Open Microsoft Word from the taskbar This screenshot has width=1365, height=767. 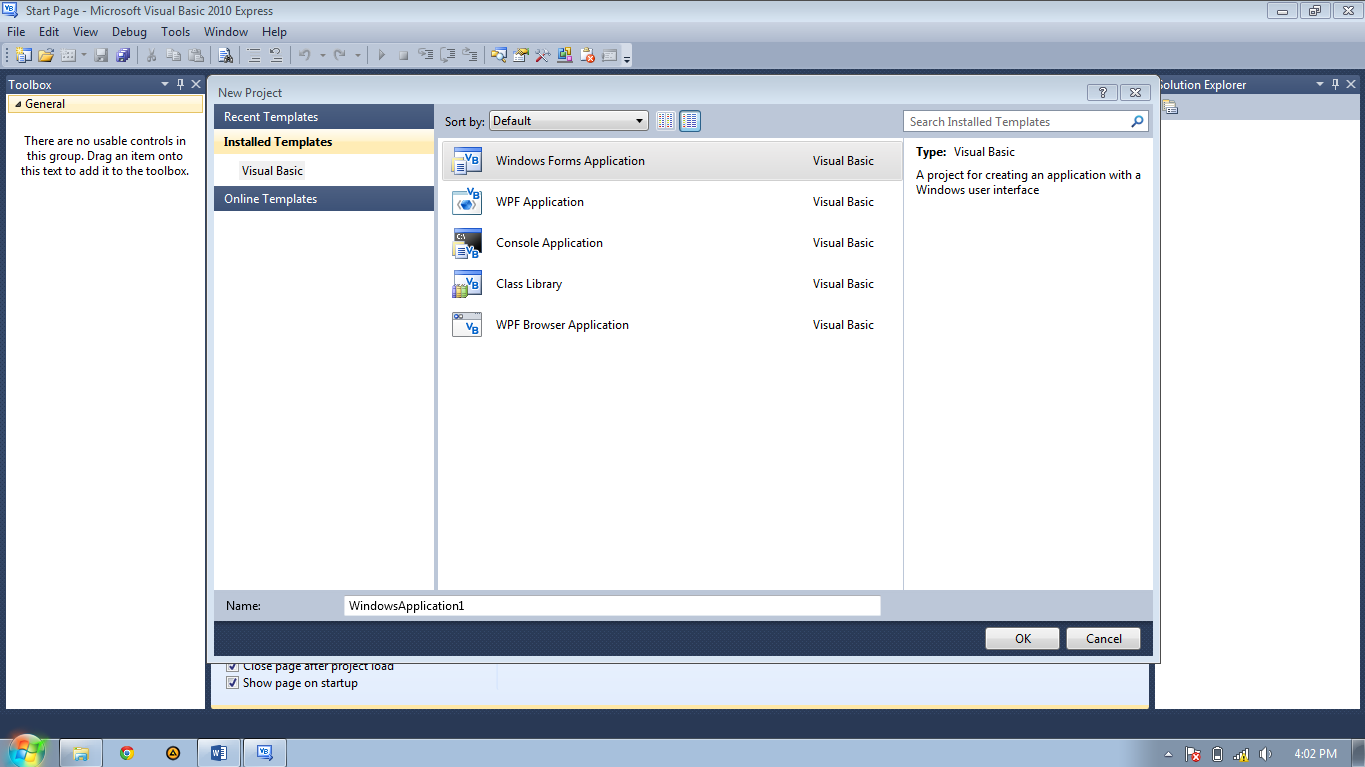pos(219,753)
